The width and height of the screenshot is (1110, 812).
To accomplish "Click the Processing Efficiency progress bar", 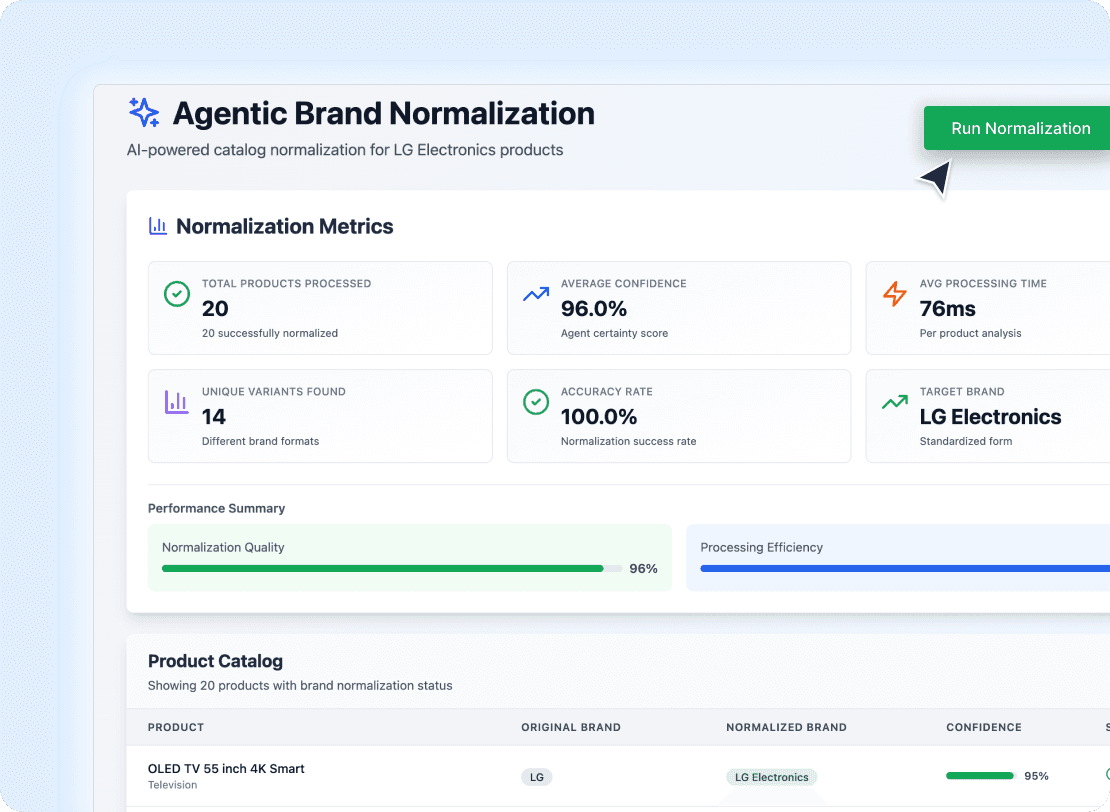I will click(905, 568).
